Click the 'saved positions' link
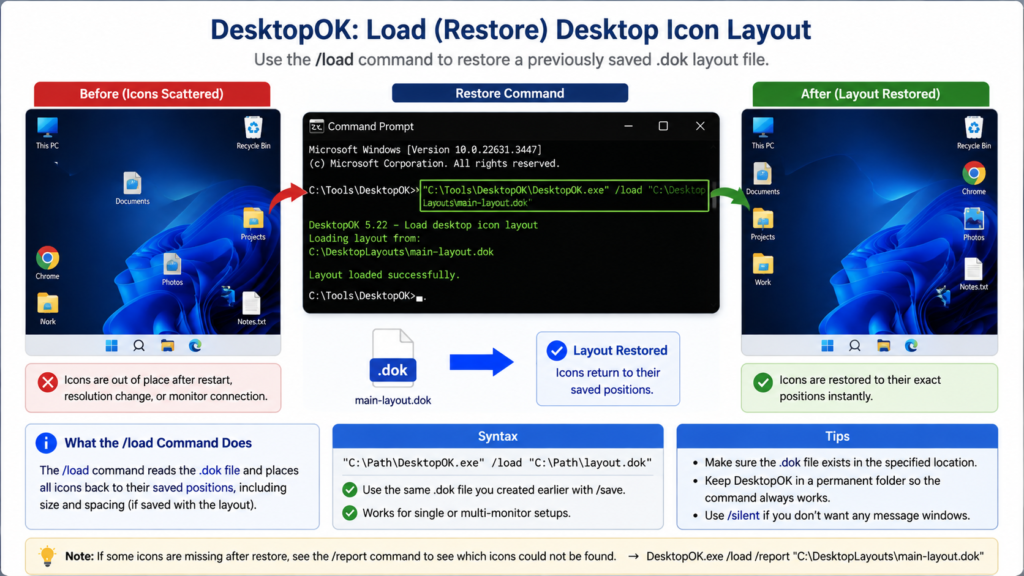The height and width of the screenshot is (576, 1024). click(193, 487)
